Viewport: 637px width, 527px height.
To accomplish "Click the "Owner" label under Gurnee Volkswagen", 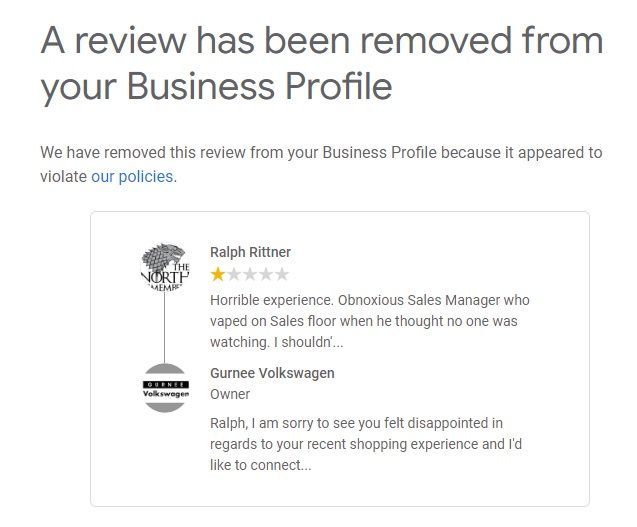I will point(230,395).
